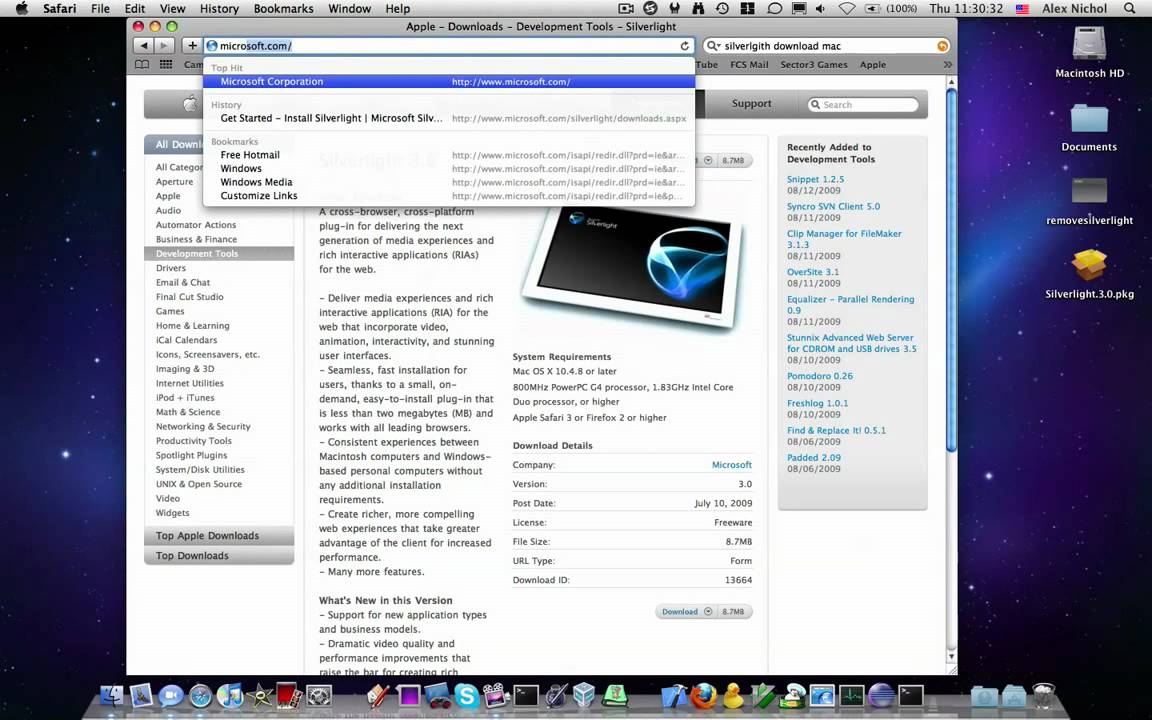Image resolution: width=1152 pixels, height=720 pixels.
Task: Click the page's vertical scrollbar thumb
Action: (x=951, y=270)
